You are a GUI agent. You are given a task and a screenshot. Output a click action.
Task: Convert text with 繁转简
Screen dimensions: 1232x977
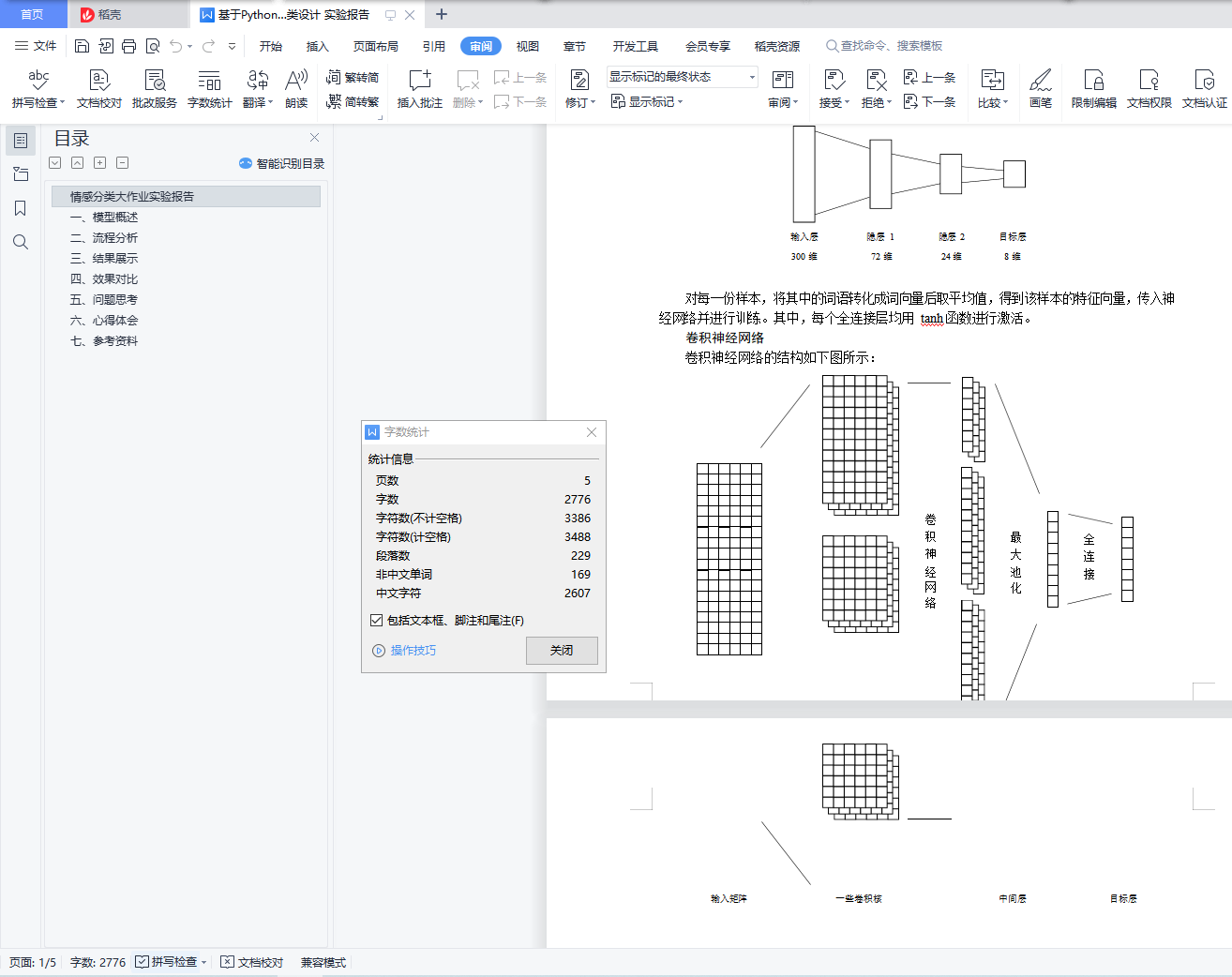coord(353,78)
